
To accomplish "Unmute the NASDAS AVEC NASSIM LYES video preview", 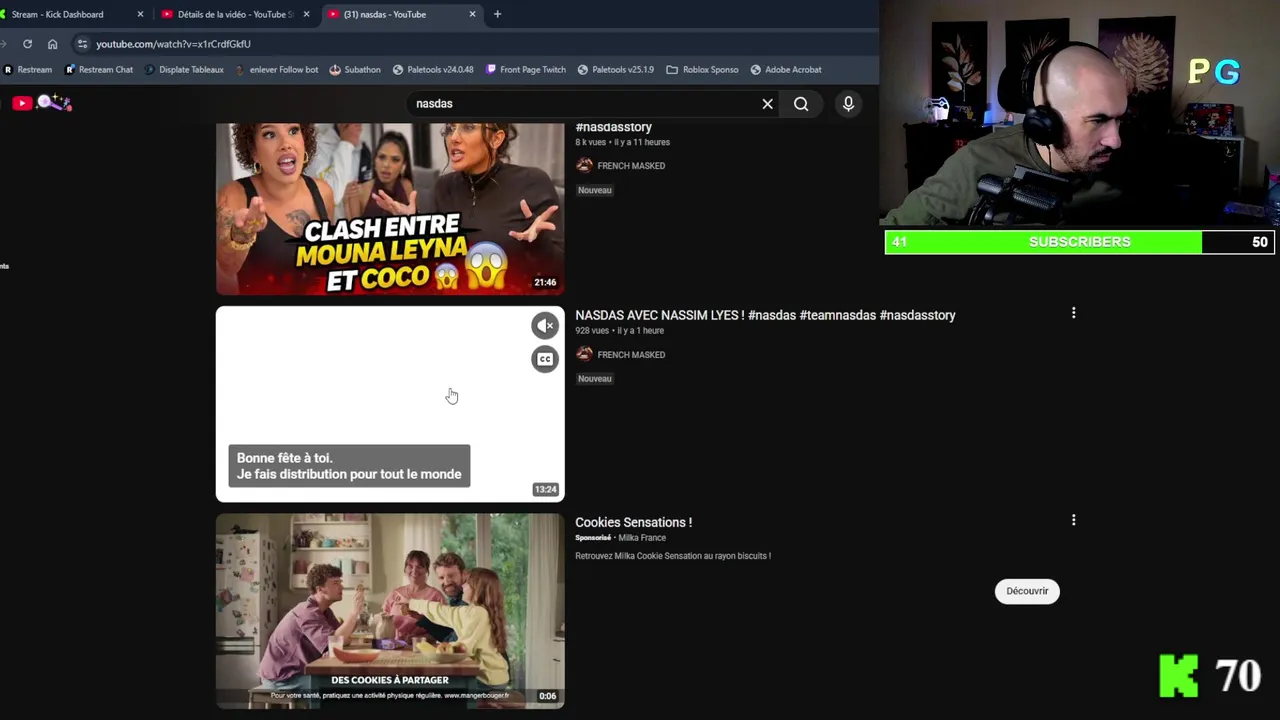I will coord(545,325).
